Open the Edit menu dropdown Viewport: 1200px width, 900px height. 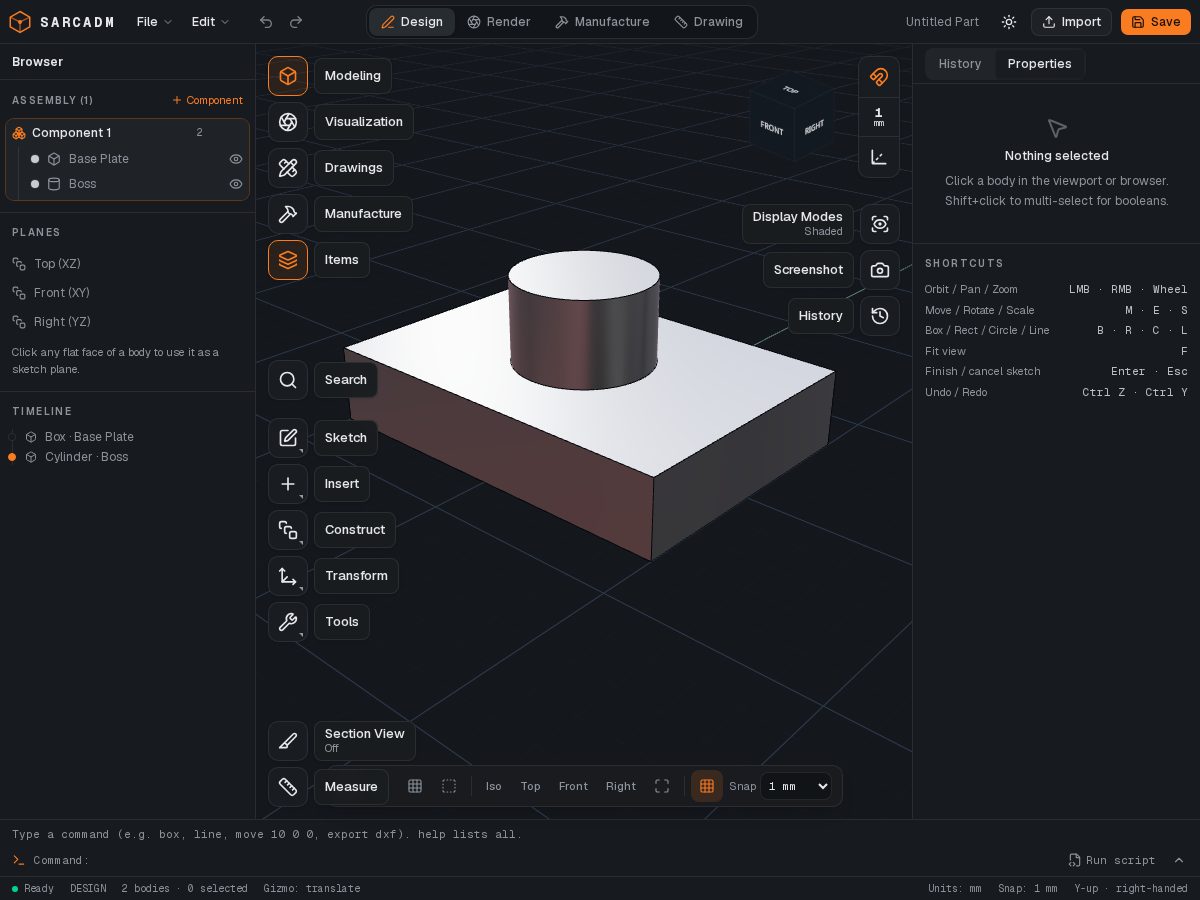click(x=211, y=22)
